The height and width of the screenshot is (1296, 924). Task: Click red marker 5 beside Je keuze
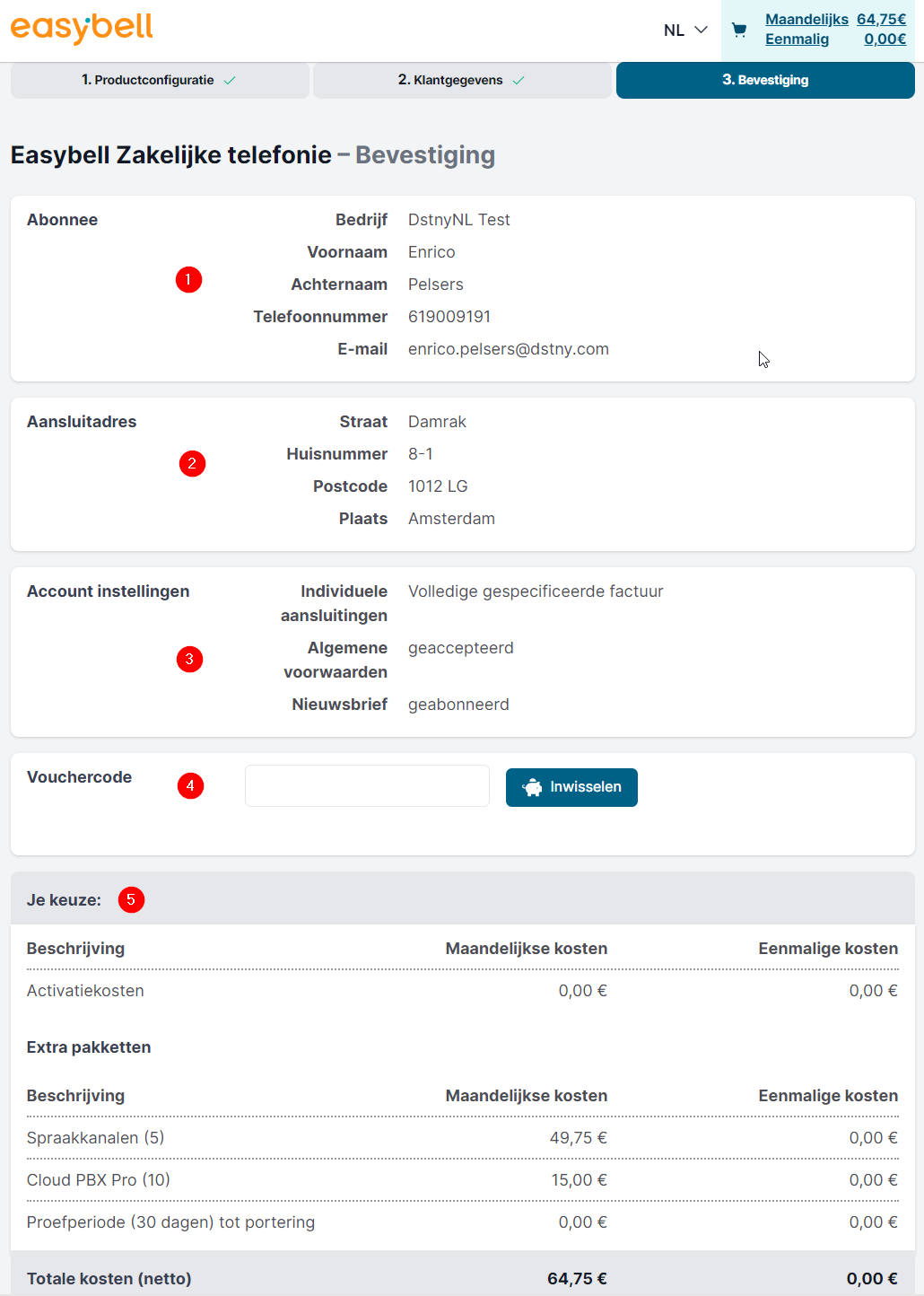click(x=131, y=899)
